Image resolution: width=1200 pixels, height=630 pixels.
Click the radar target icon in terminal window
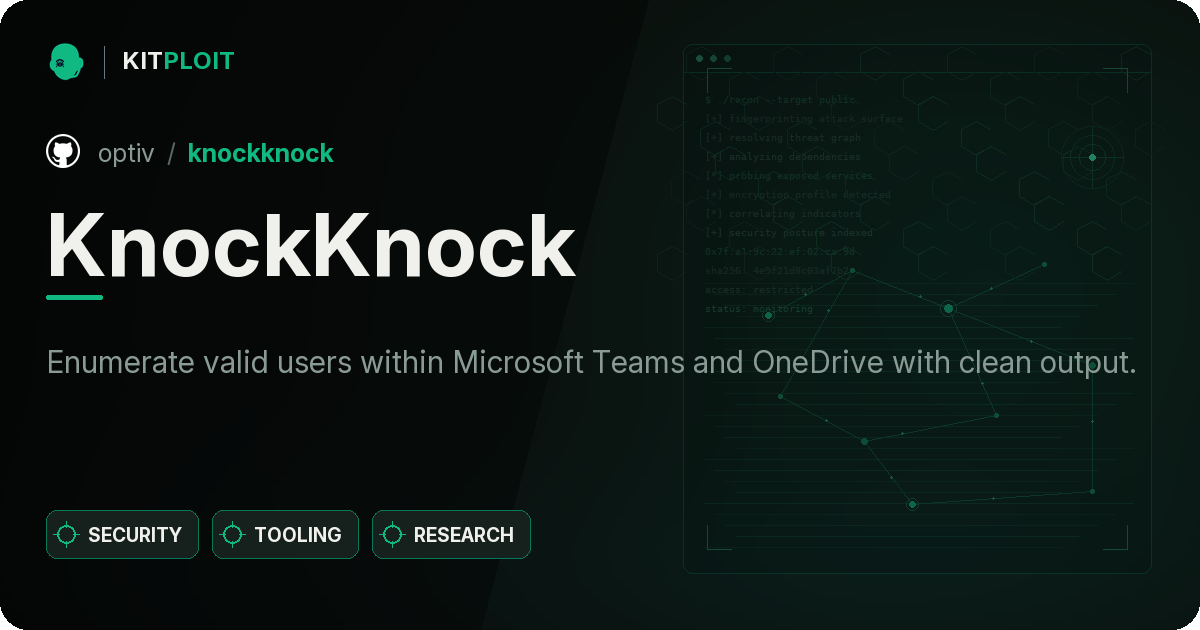coord(1092,157)
